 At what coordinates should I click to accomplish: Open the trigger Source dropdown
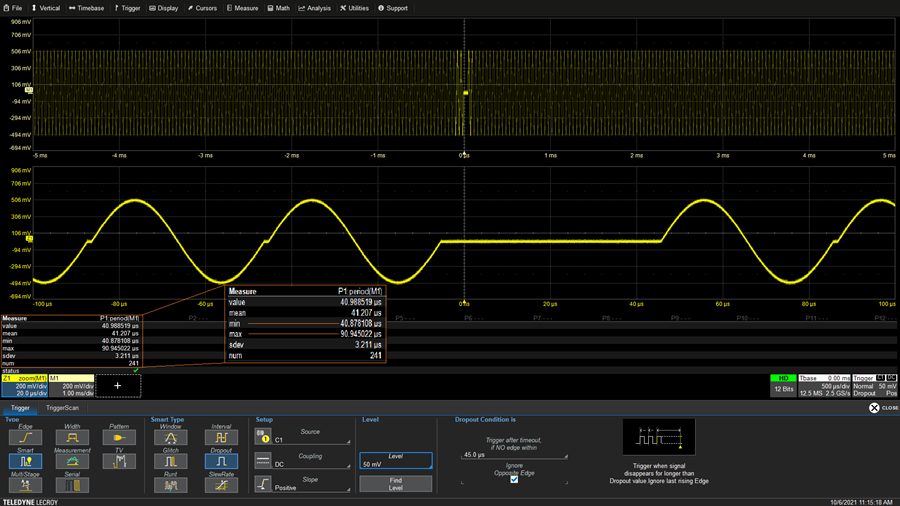311,436
